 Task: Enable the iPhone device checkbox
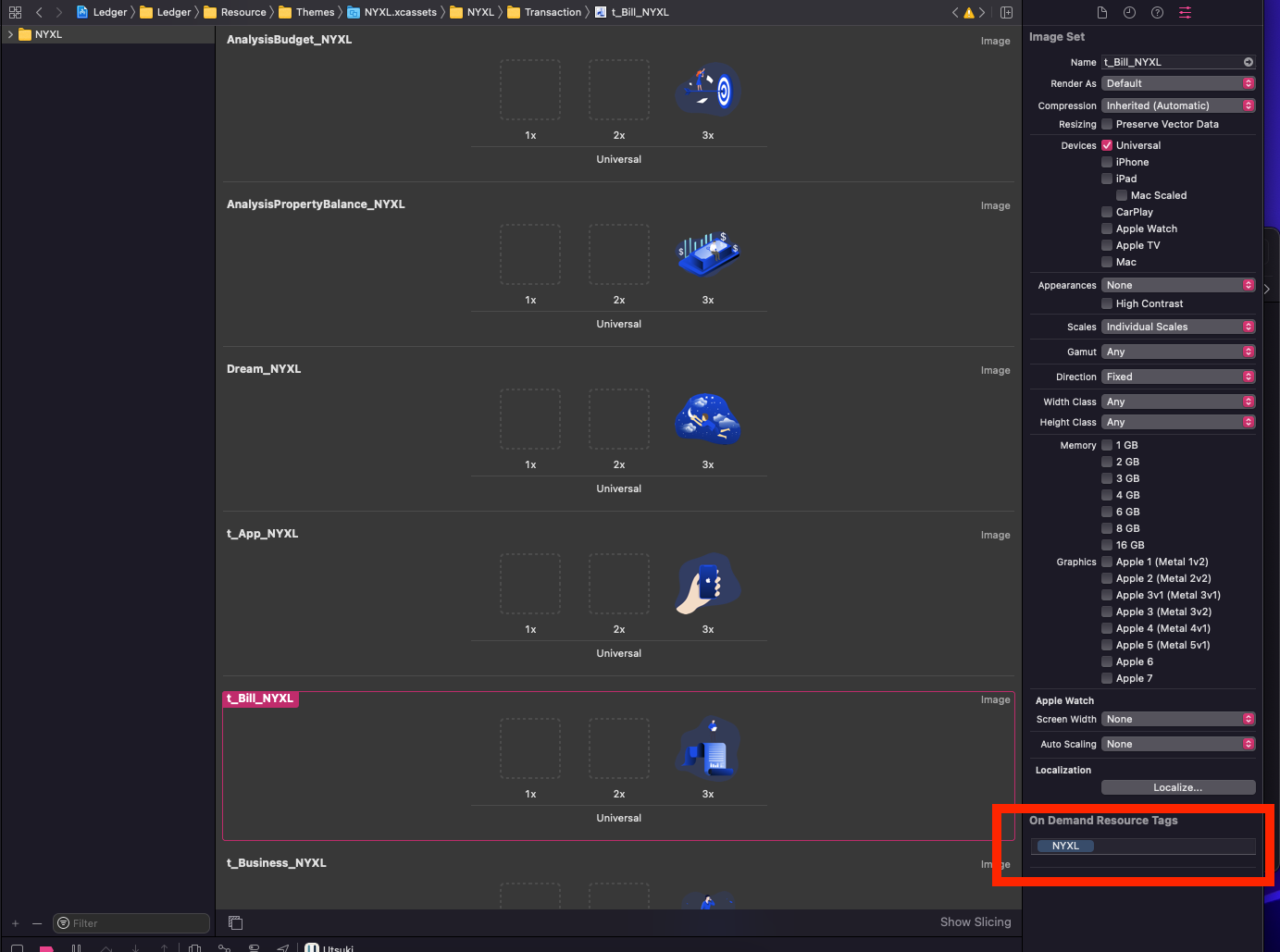(1107, 162)
